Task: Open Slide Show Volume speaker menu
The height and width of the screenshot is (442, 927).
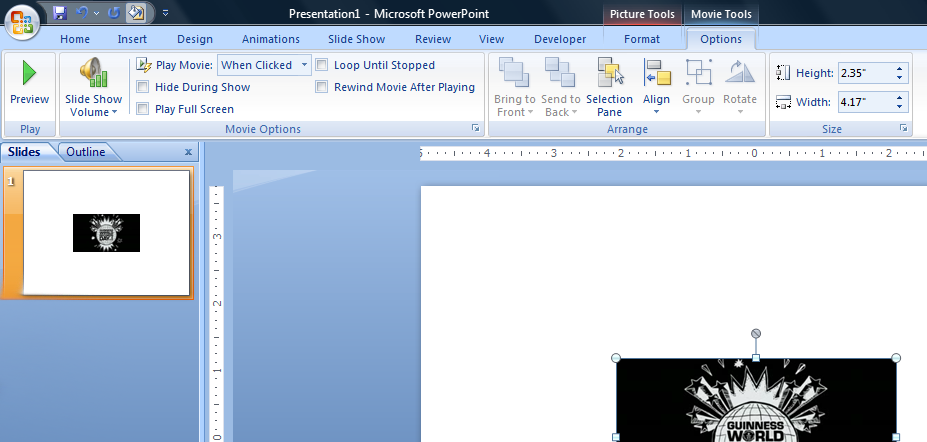Action: click(x=93, y=74)
